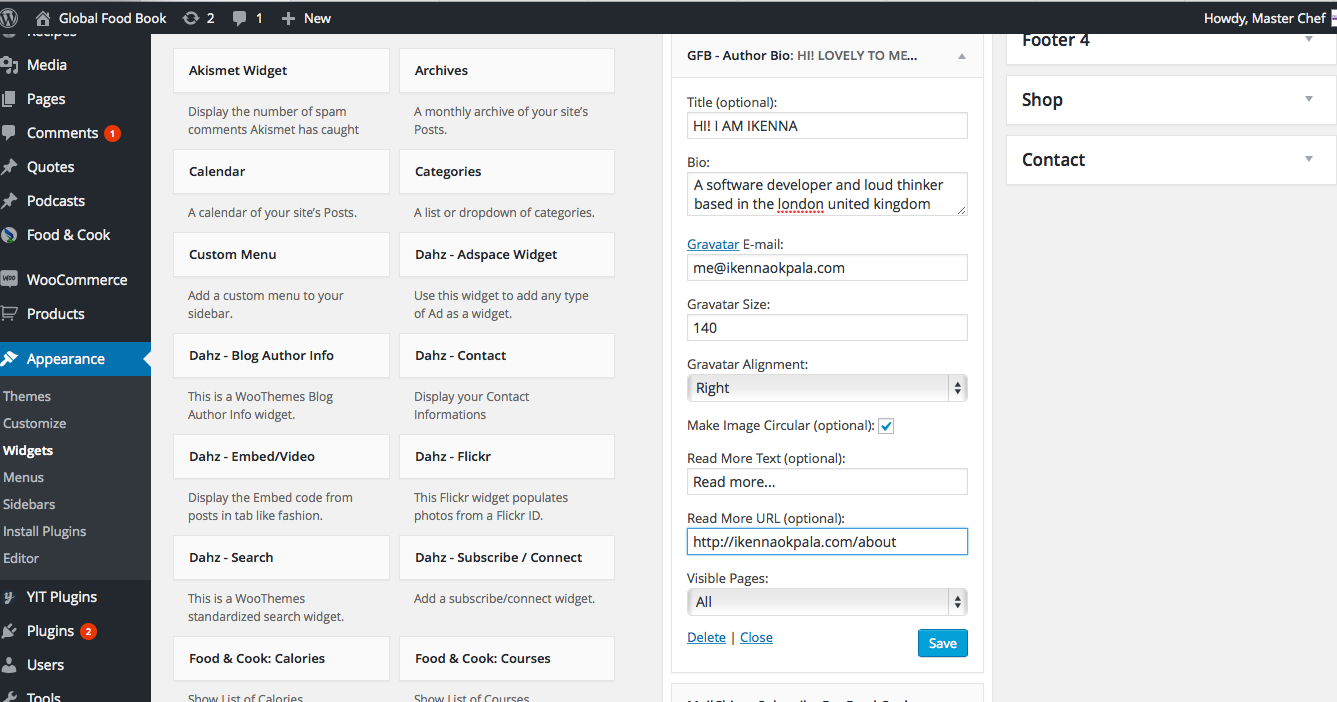Open the WordPress logo menu
Image resolution: width=1337 pixels, height=702 pixels.
(8, 18)
